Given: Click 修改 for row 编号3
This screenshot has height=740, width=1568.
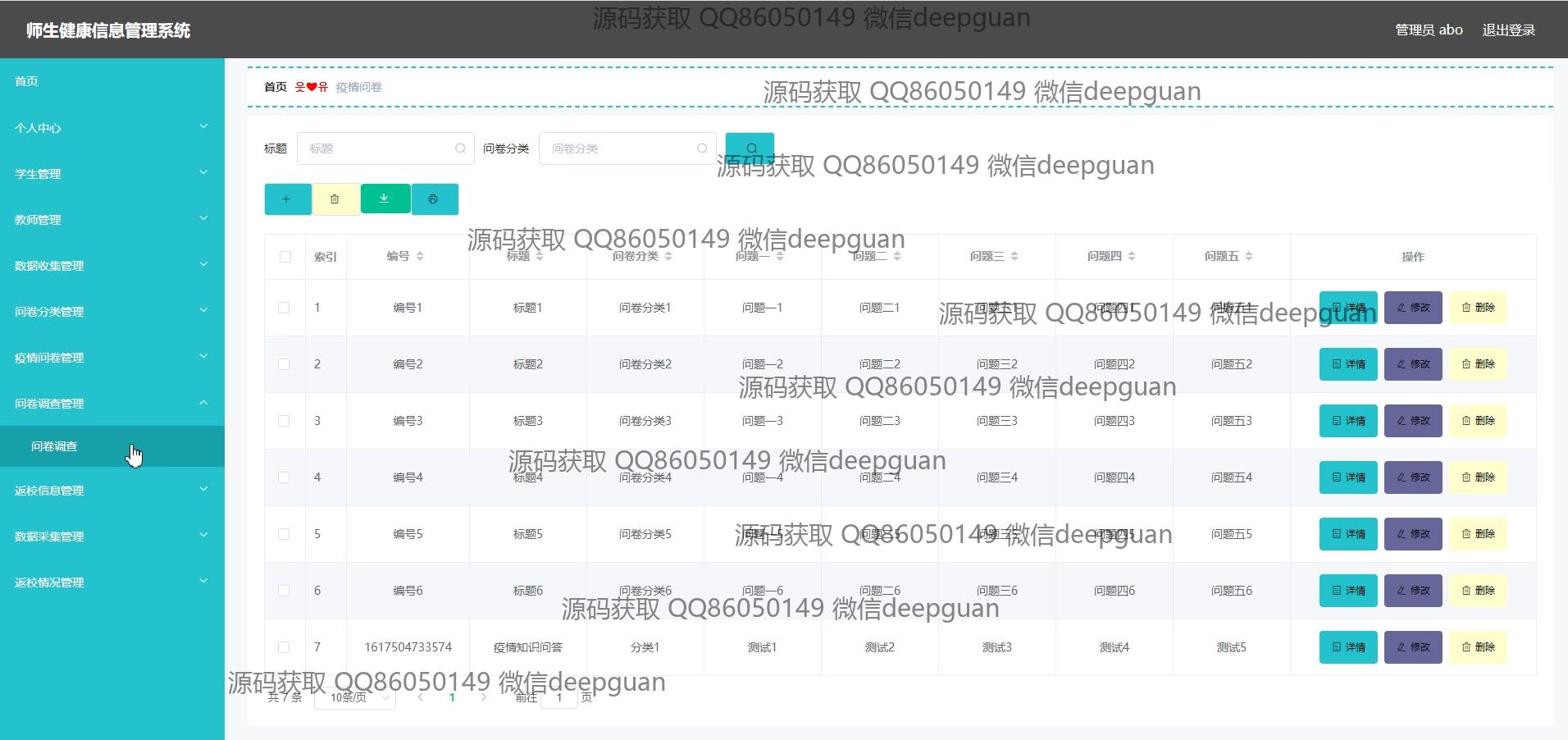Looking at the screenshot, I should click(1413, 421).
